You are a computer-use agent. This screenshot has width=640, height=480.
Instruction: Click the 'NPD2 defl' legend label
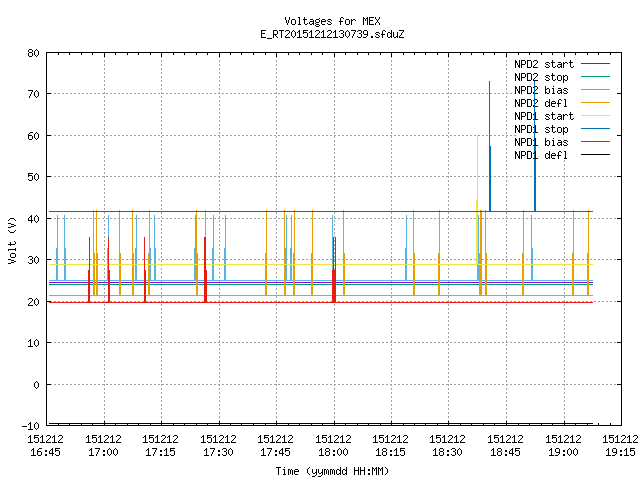tap(541, 103)
